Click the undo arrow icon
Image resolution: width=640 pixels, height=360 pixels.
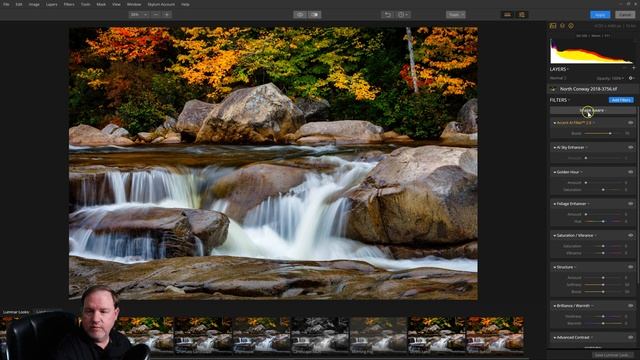point(387,15)
